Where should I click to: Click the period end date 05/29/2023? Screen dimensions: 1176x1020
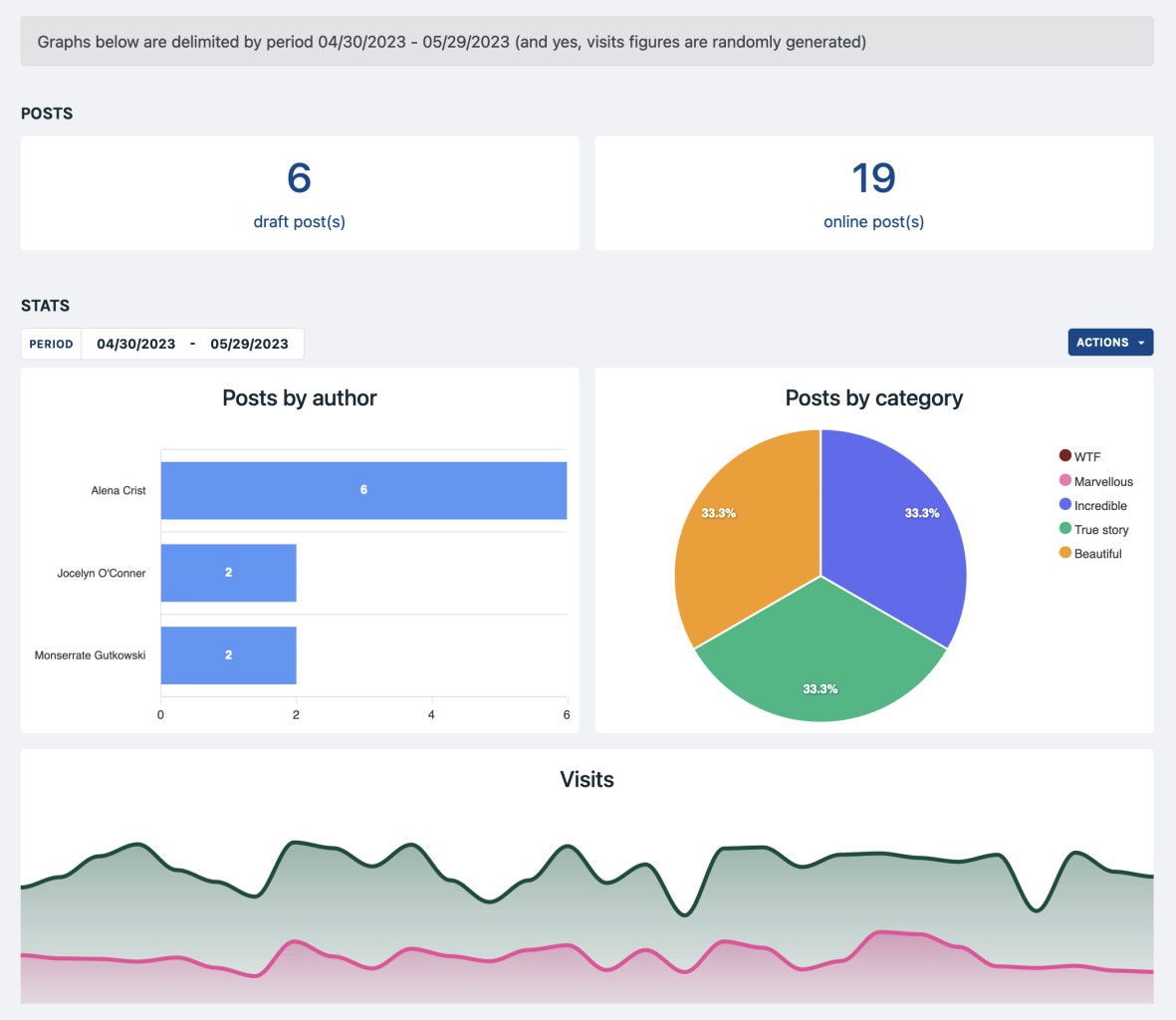249,344
